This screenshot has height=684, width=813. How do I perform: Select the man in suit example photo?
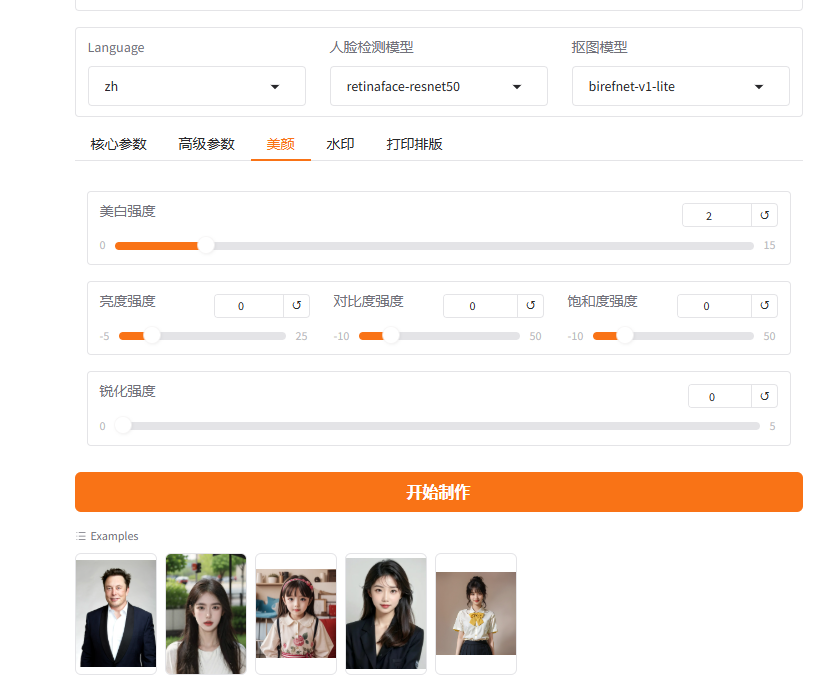click(116, 614)
